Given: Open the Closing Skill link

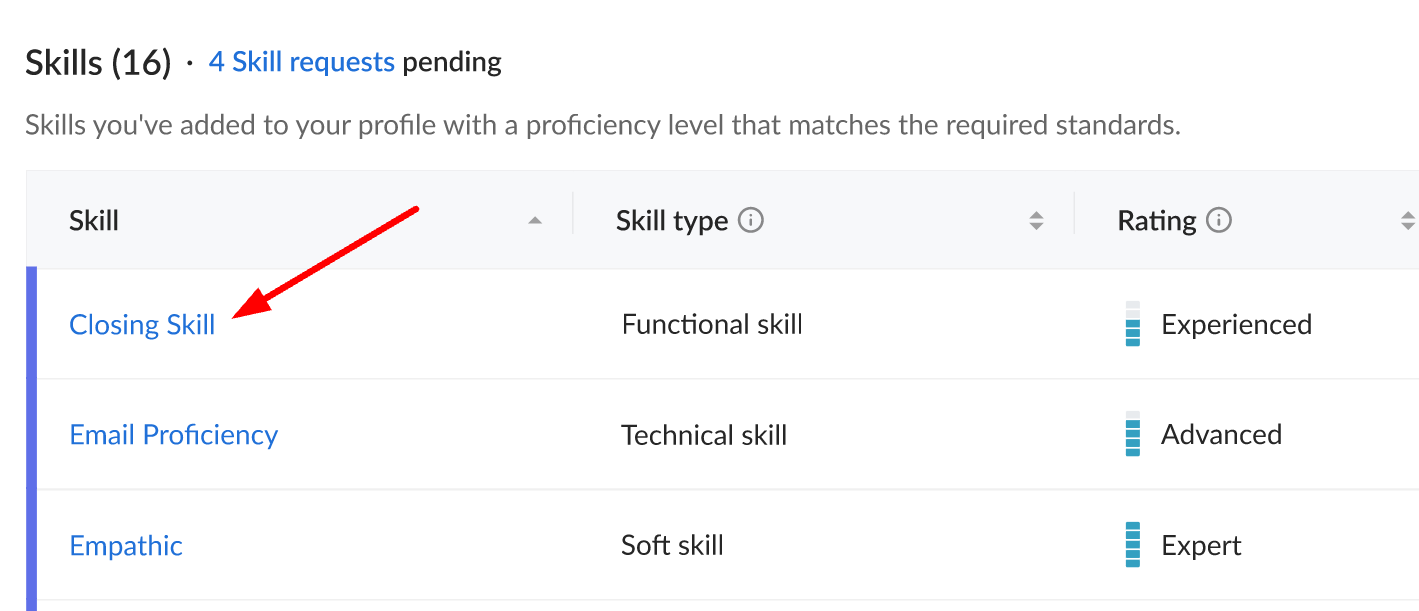Looking at the screenshot, I should [142, 324].
